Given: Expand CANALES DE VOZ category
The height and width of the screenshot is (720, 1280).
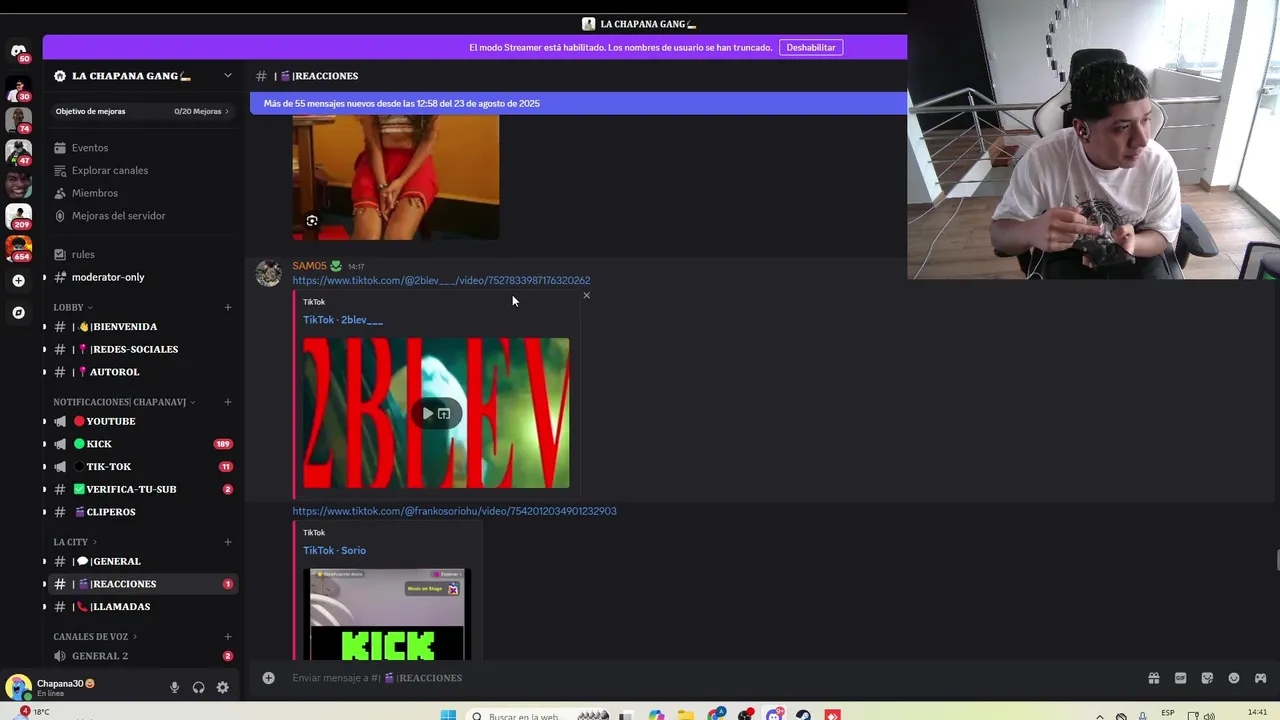Looking at the screenshot, I should pyautogui.click(x=95, y=637).
